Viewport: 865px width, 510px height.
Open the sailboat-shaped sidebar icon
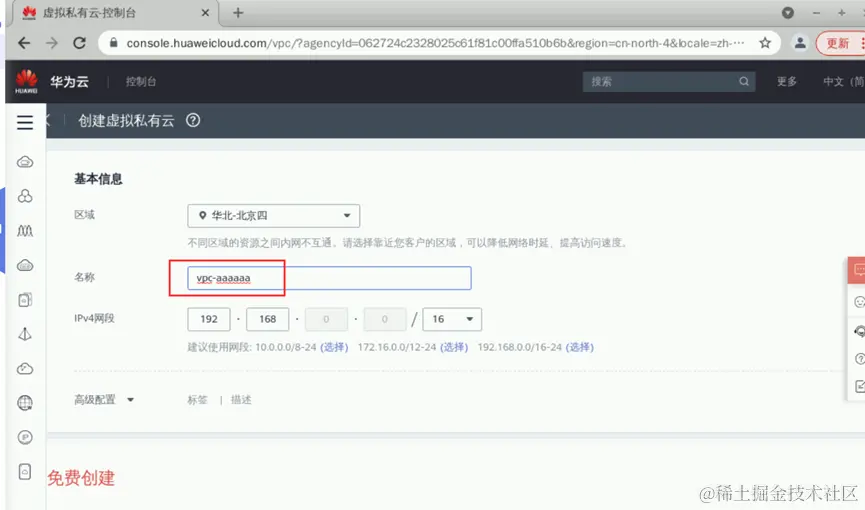click(25, 334)
